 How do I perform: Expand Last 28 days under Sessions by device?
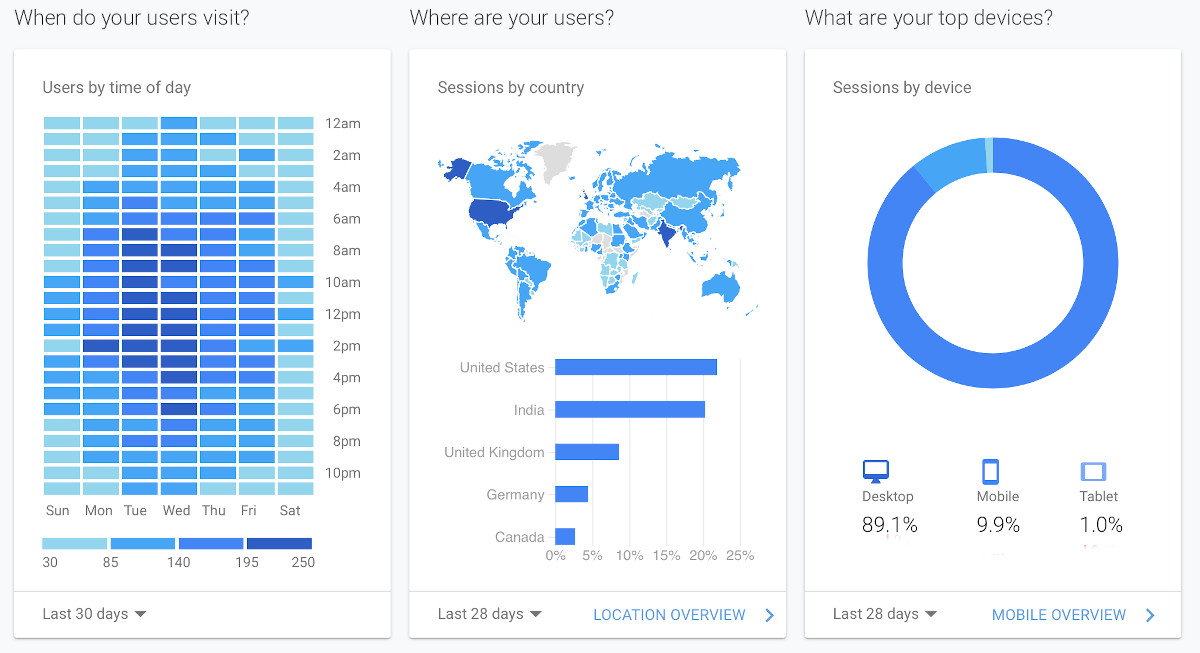click(x=885, y=614)
